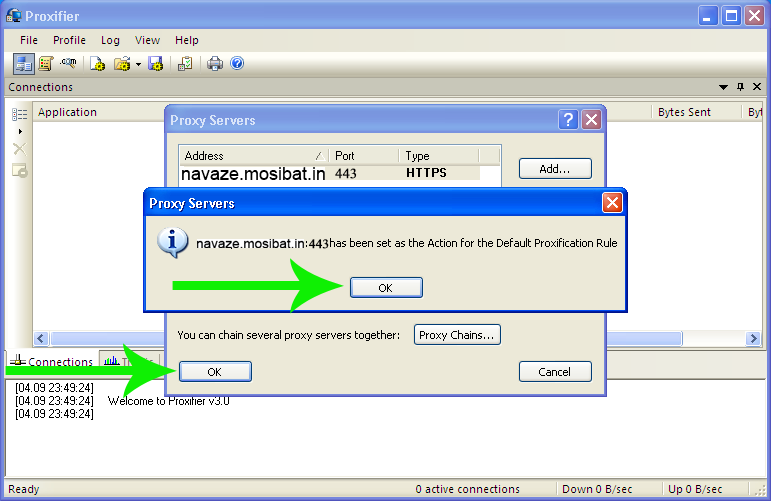Viewport: 771px width, 501px height.
Task: Open the View menu
Action: pyautogui.click(x=148, y=40)
